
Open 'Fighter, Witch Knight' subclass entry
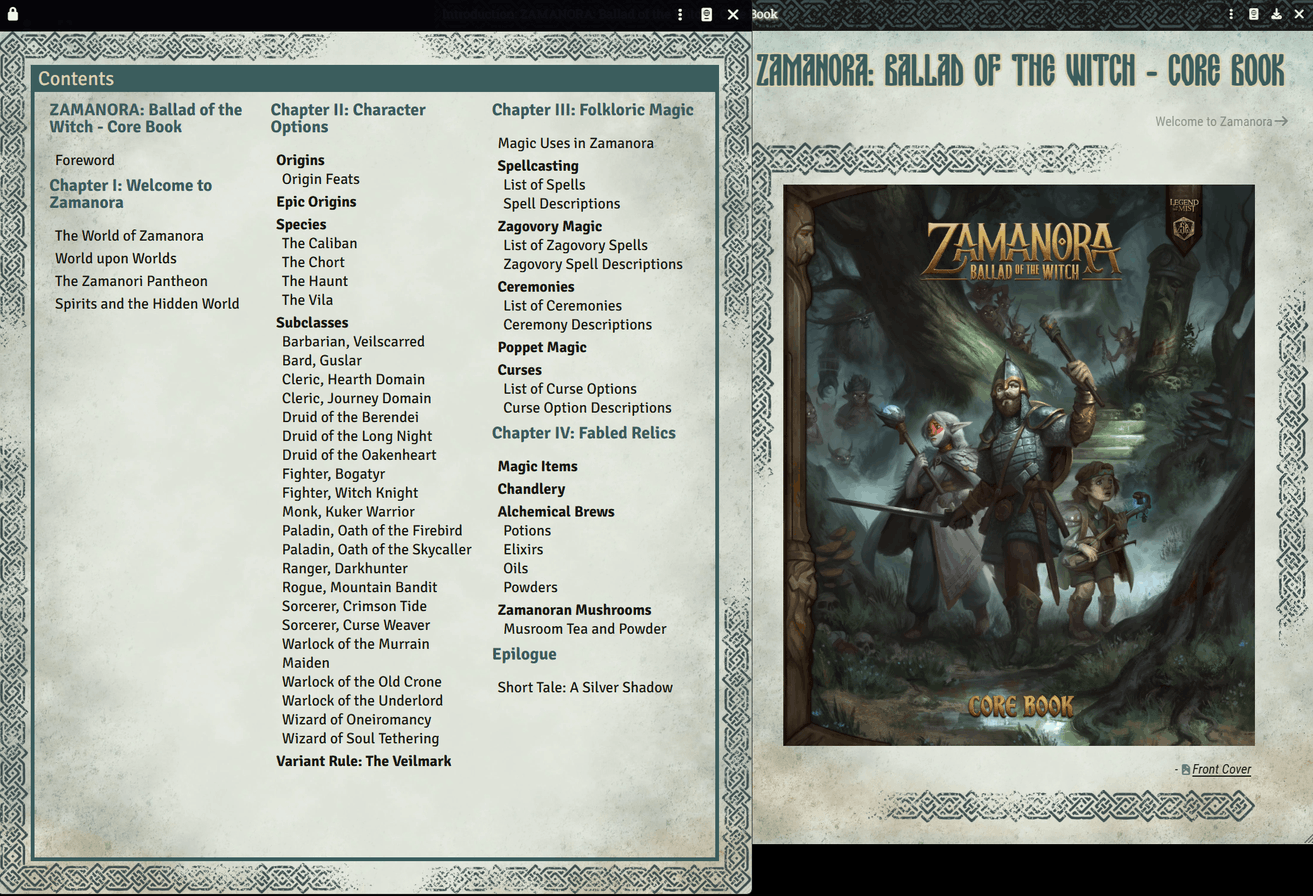click(x=350, y=493)
